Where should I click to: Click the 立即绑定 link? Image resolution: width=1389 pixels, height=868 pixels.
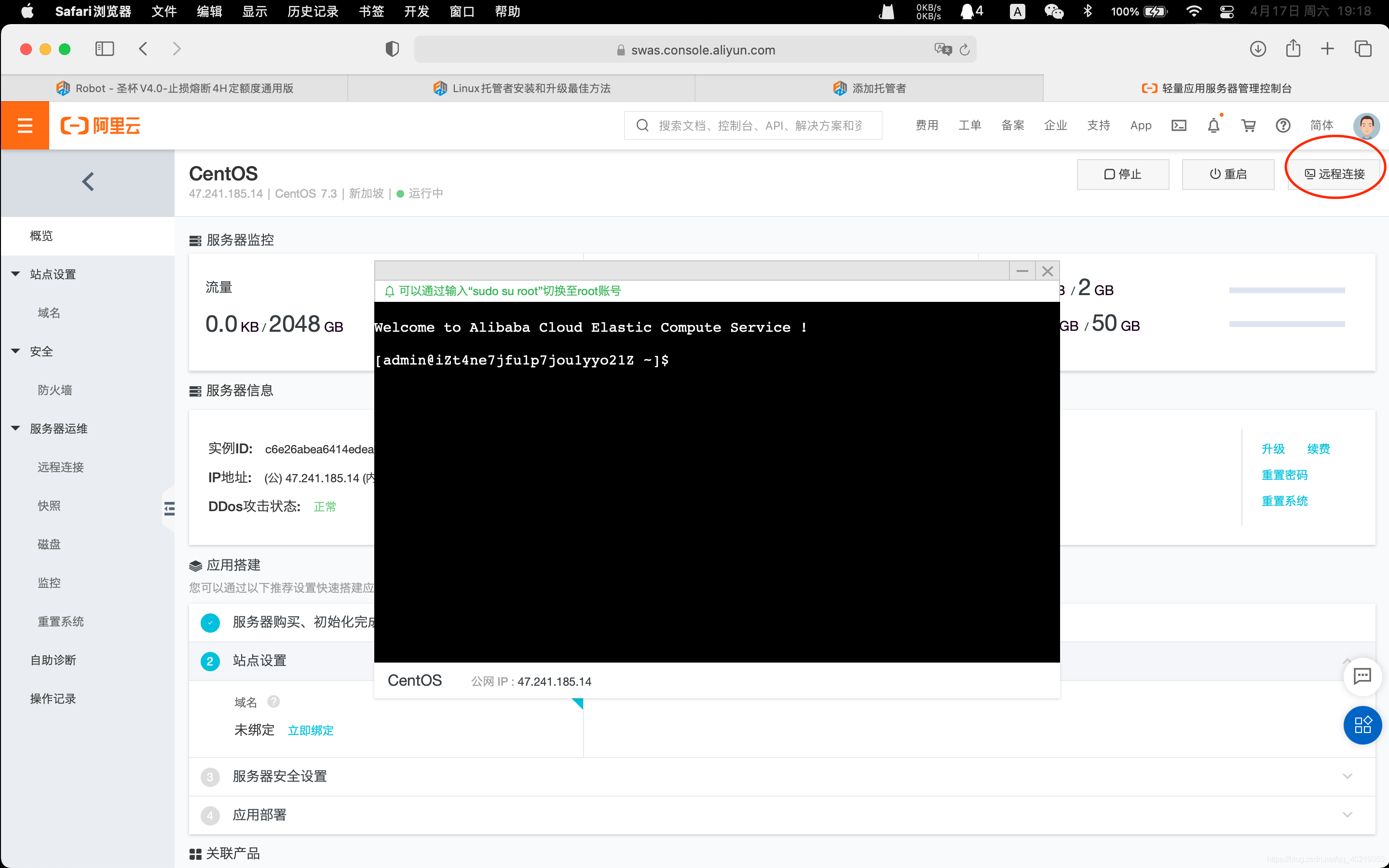[311, 730]
